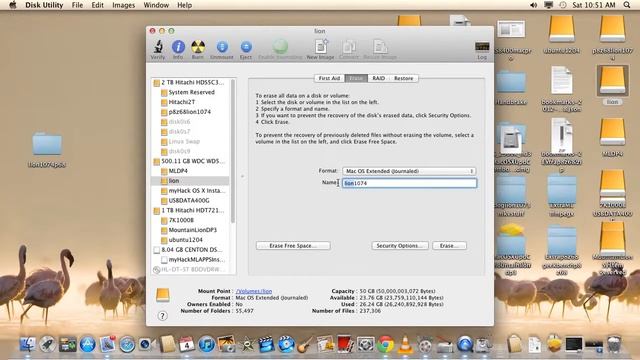This screenshot has width=640, height=360.
Task: Click the Erase button
Action: click(x=449, y=246)
